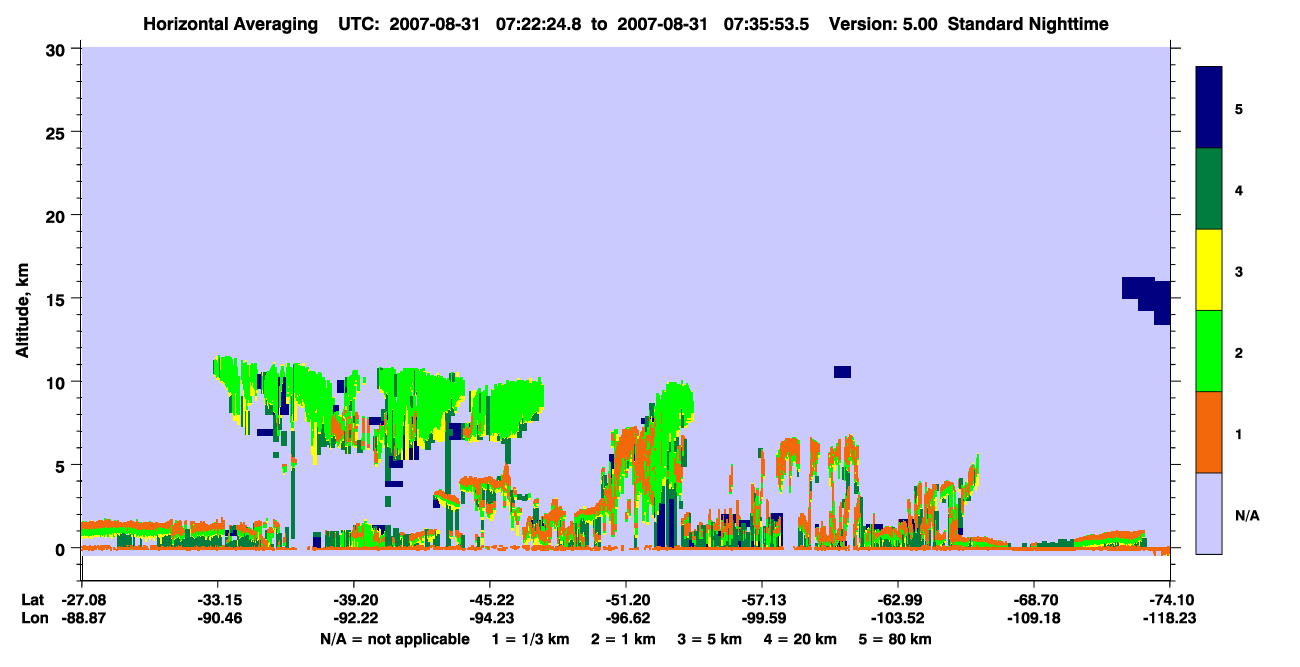Screen dimensions: 1300x667
Task: Click the longitude value -109.18
Action: tap(1034, 619)
